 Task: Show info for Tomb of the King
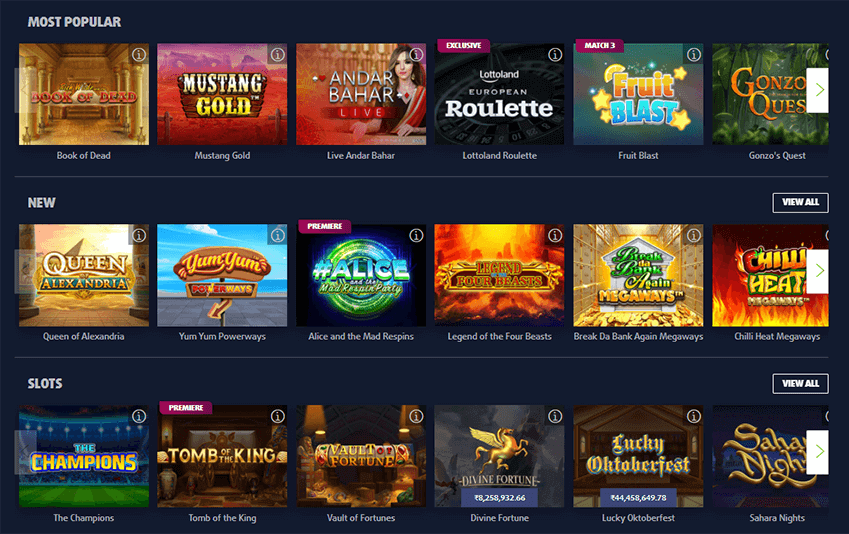[x=278, y=416]
